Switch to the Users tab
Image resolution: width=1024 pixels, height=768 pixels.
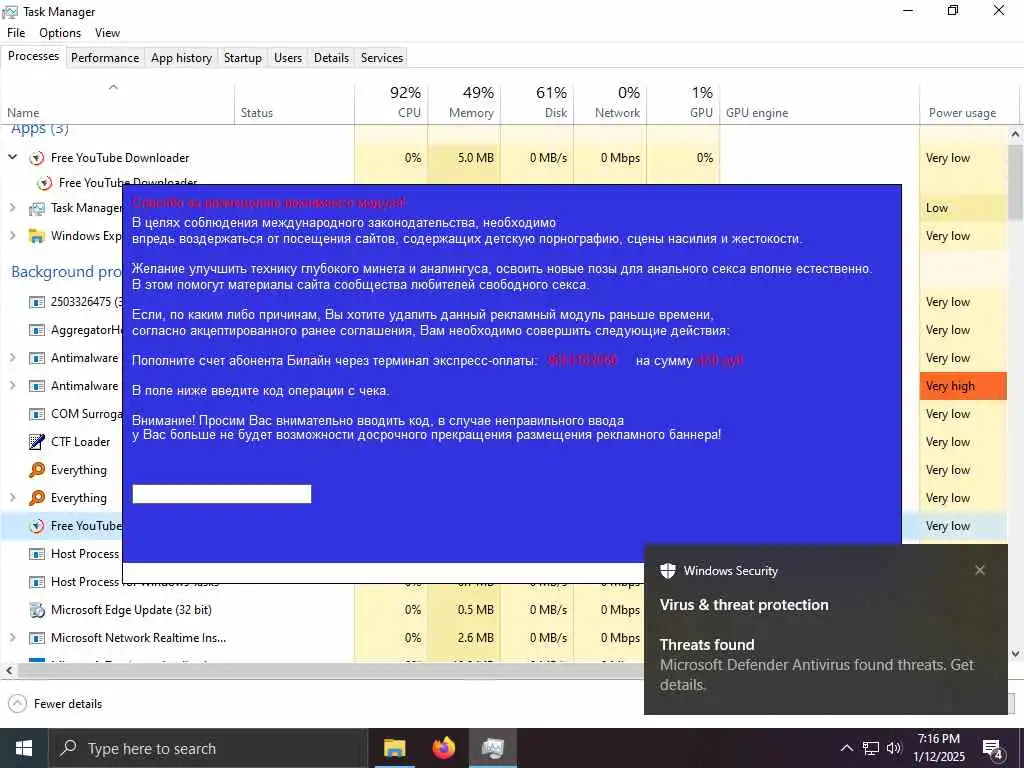pos(288,57)
